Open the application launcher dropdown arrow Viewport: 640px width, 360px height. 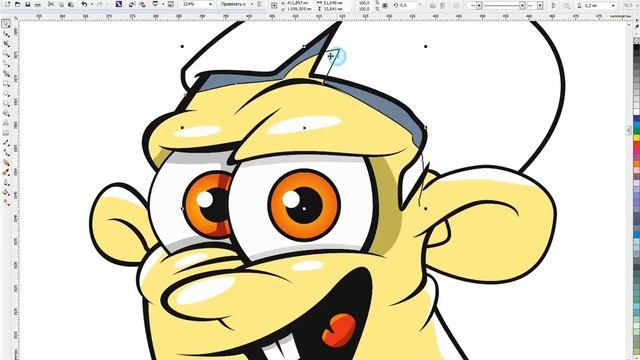(163, 4)
